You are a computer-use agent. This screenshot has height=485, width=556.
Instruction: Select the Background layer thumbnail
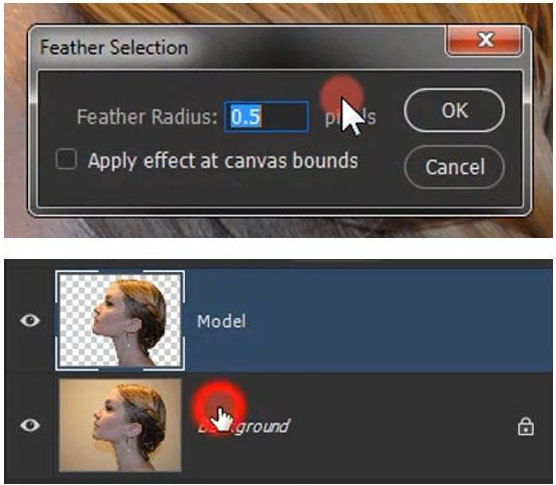(x=120, y=425)
